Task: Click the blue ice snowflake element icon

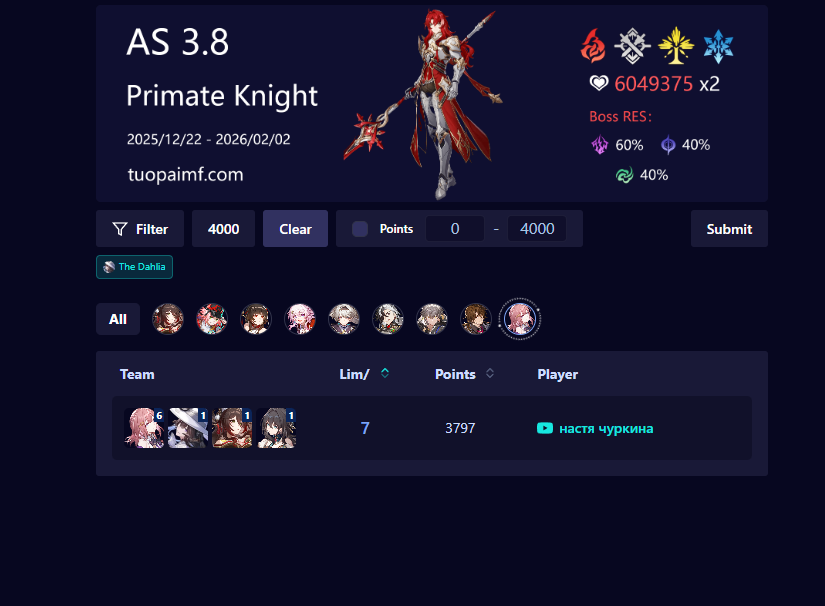Action: click(x=718, y=46)
